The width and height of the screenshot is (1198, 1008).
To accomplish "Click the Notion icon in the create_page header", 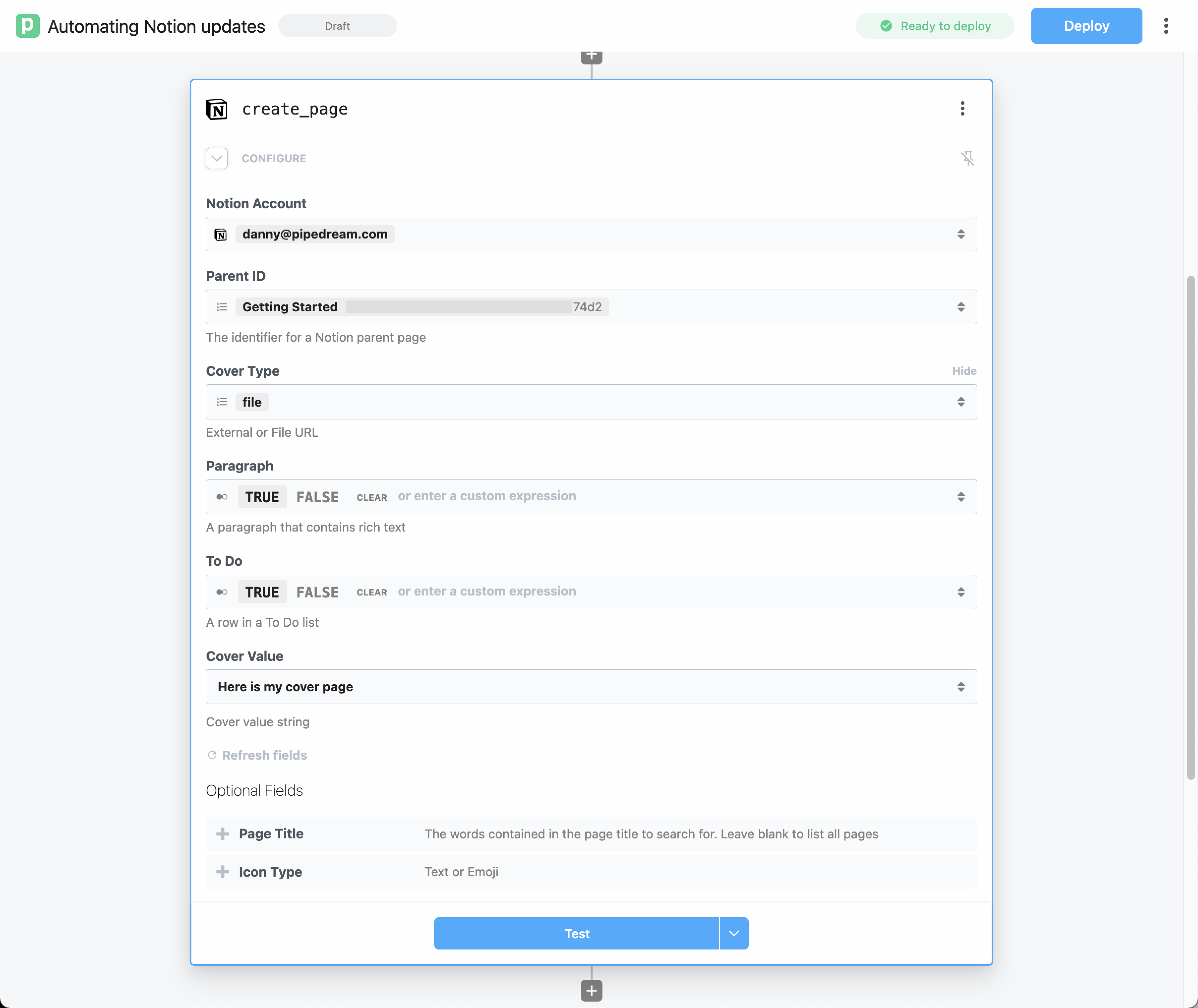I will 217,109.
